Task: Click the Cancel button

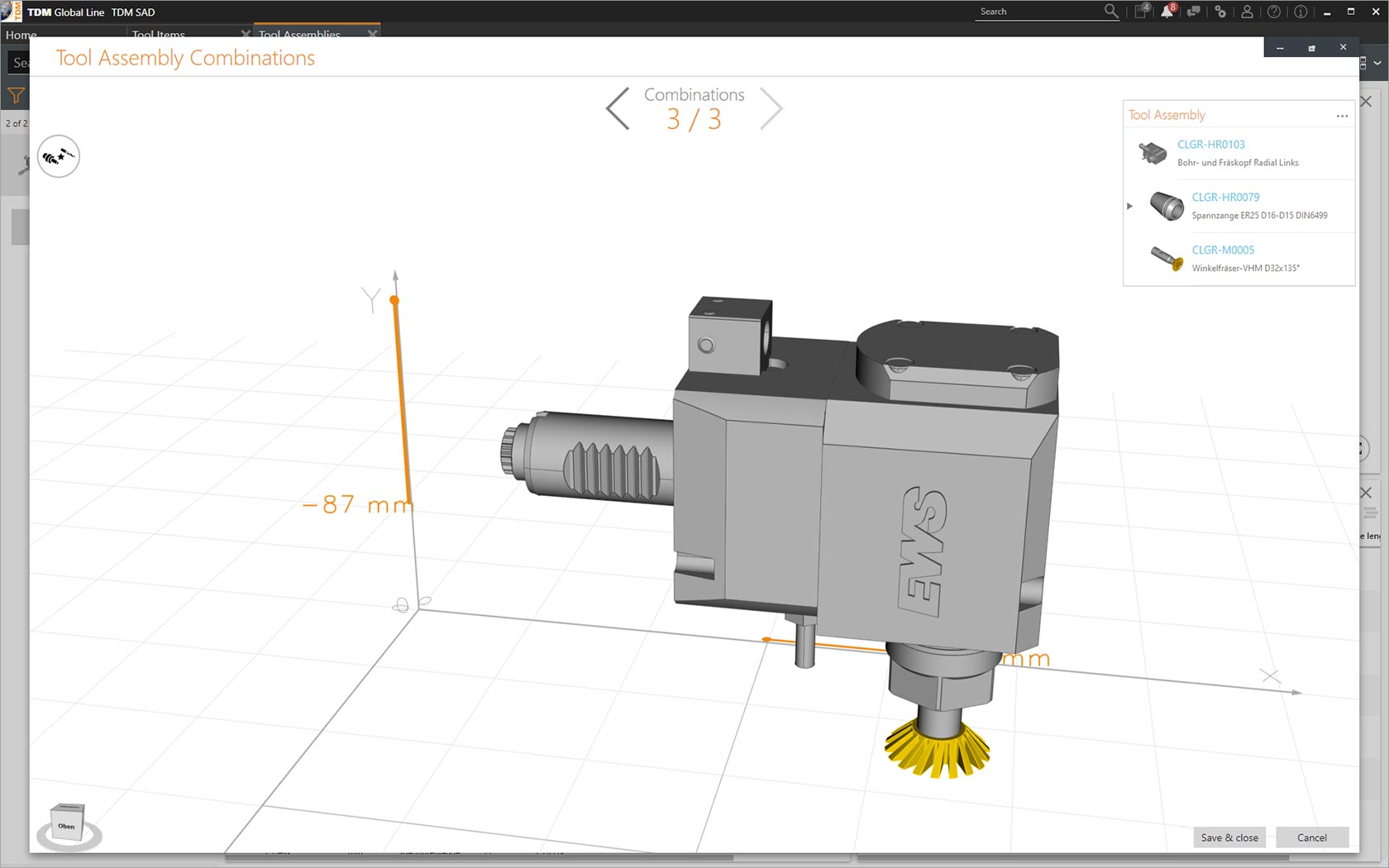Action: (x=1312, y=837)
